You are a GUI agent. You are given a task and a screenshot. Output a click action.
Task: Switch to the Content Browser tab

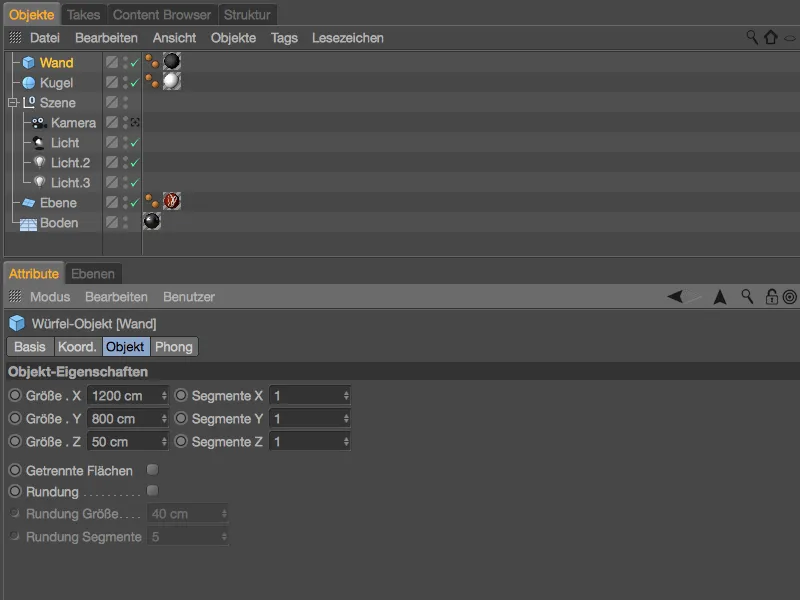click(162, 15)
